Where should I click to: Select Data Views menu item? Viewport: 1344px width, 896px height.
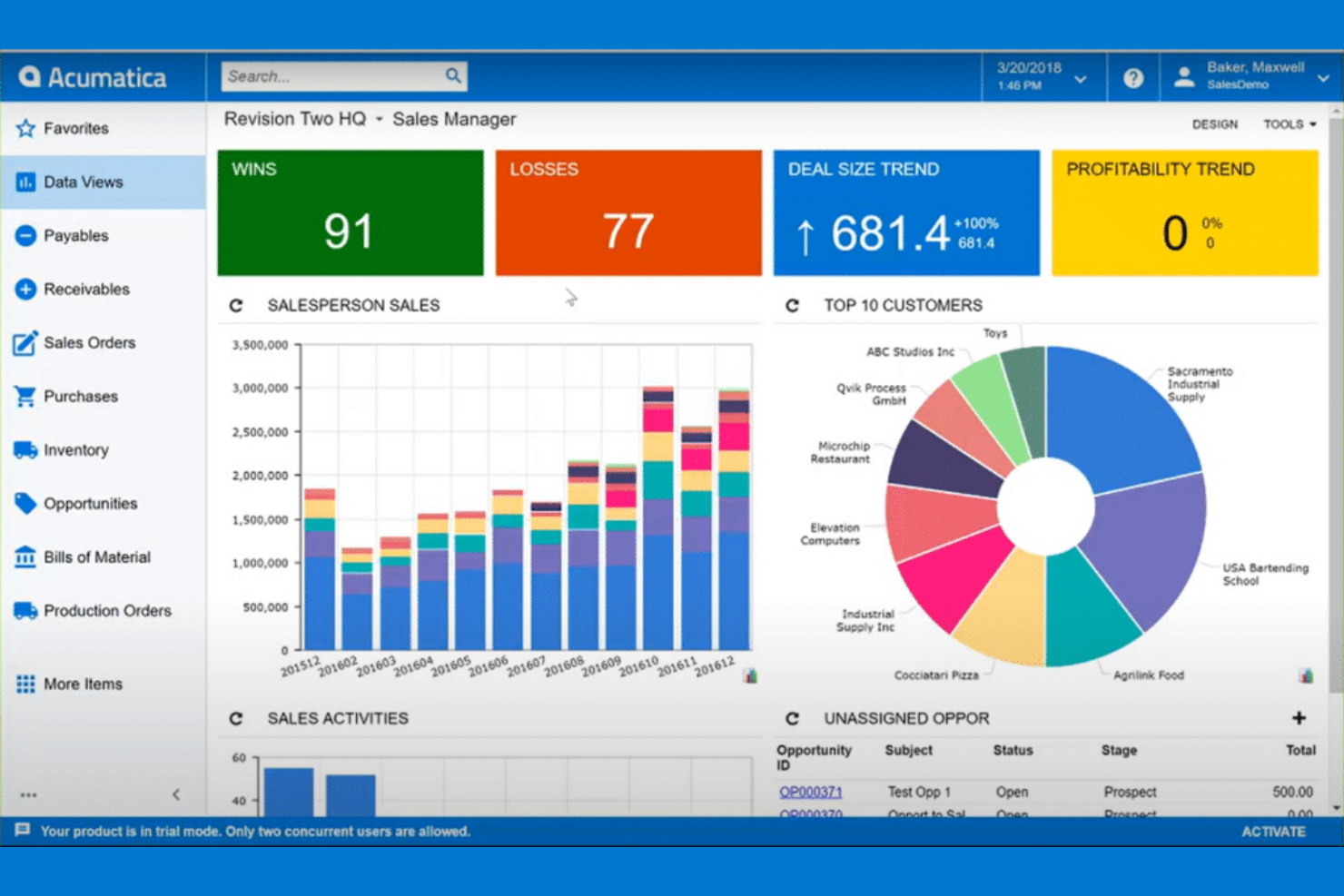[x=103, y=182]
